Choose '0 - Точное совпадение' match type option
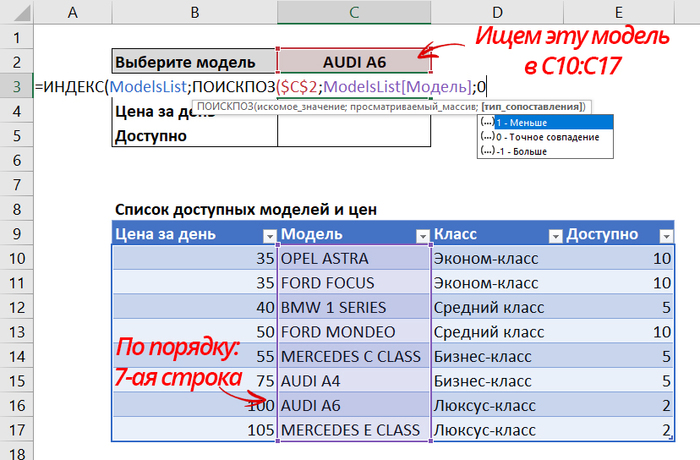This screenshot has height=460, width=700. pyautogui.click(x=547, y=137)
